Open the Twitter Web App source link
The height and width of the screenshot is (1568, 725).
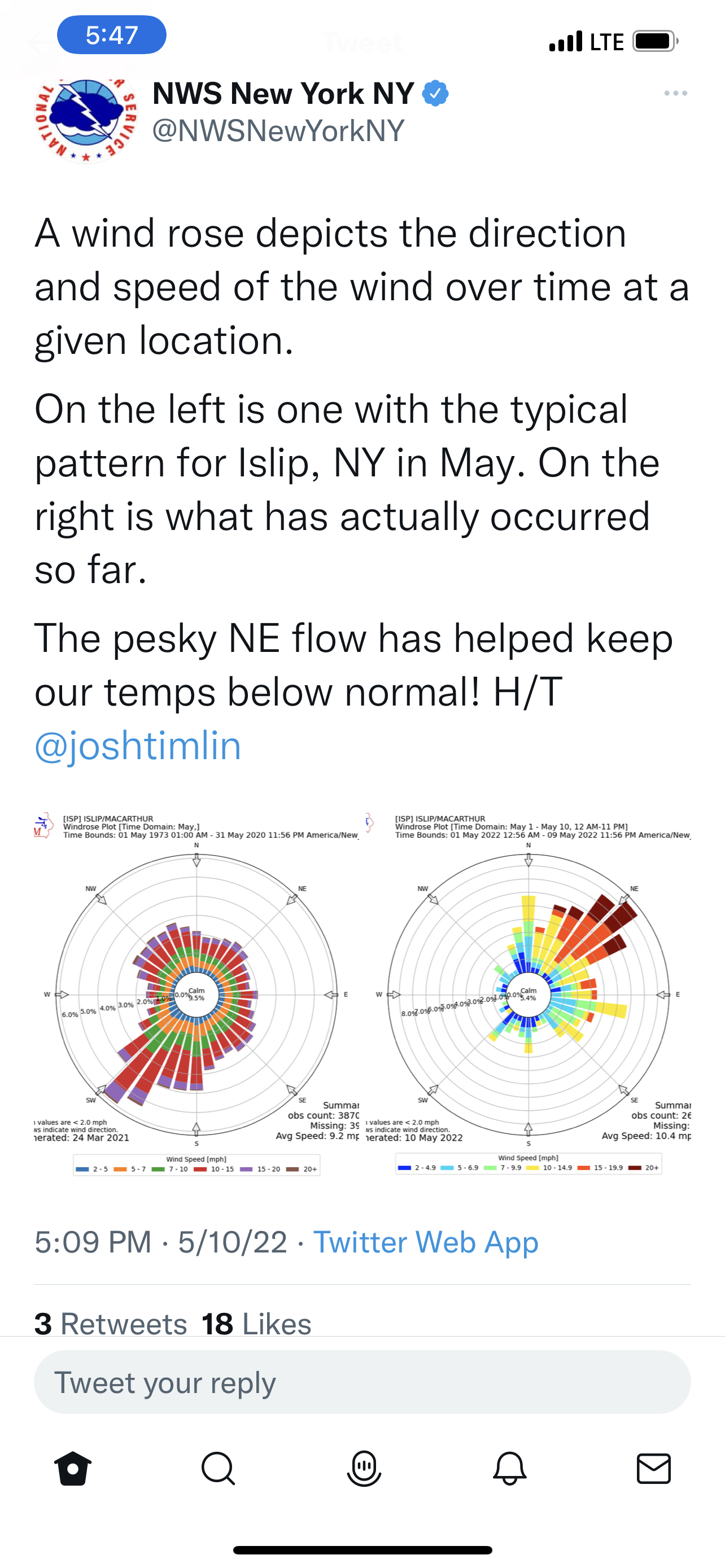[x=426, y=1242]
